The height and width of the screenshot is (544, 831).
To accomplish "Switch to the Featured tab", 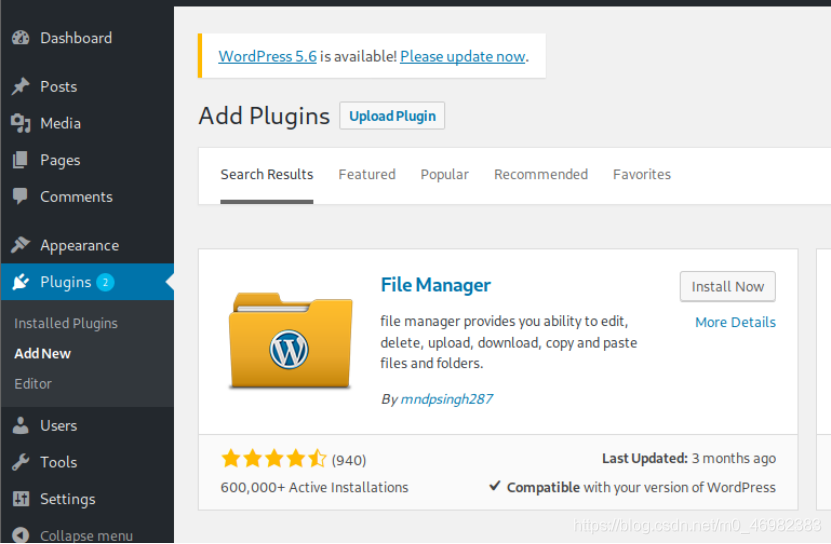I will pyautogui.click(x=367, y=174).
